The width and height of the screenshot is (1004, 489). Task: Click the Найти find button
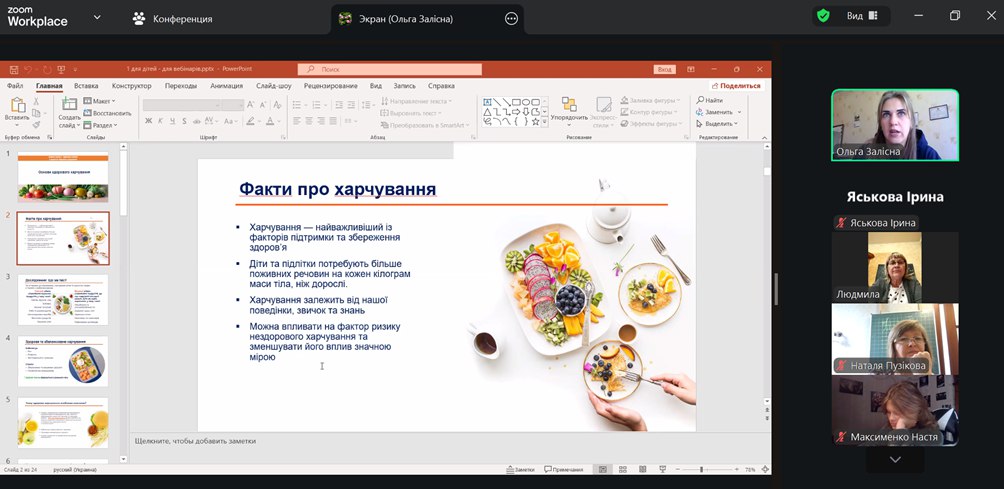click(711, 100)
